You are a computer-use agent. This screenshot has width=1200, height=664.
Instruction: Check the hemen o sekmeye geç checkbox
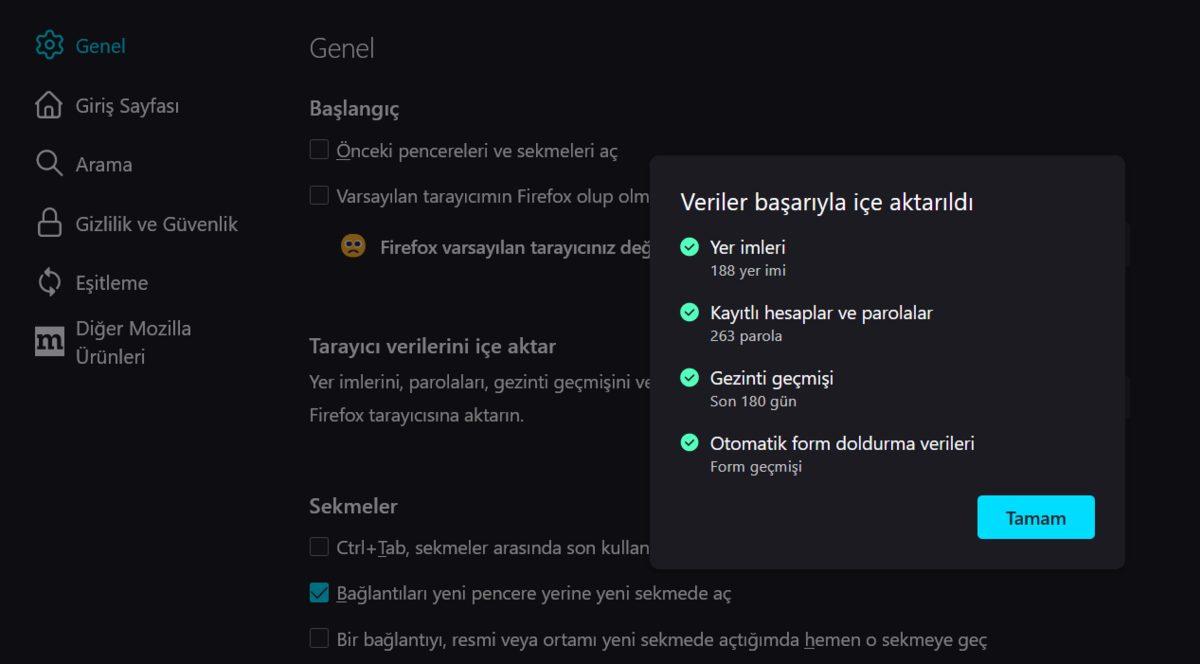click(319, 638)
